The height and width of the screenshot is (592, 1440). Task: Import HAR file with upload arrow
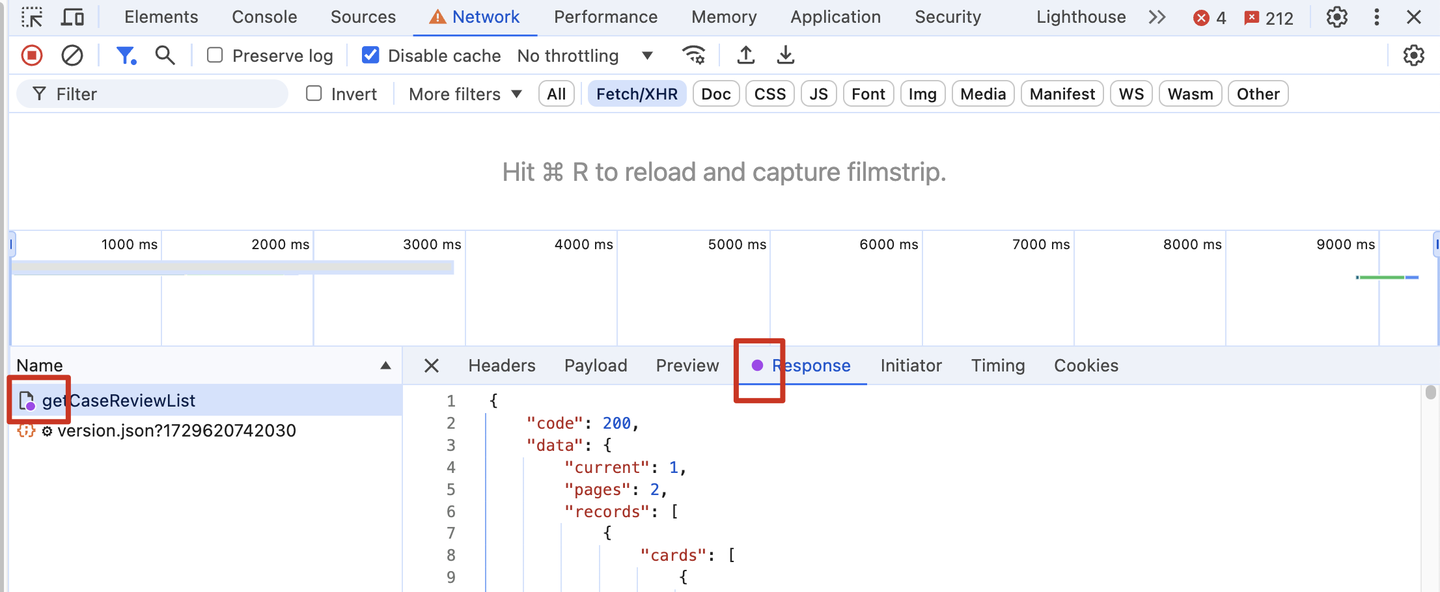click(746, 56)
